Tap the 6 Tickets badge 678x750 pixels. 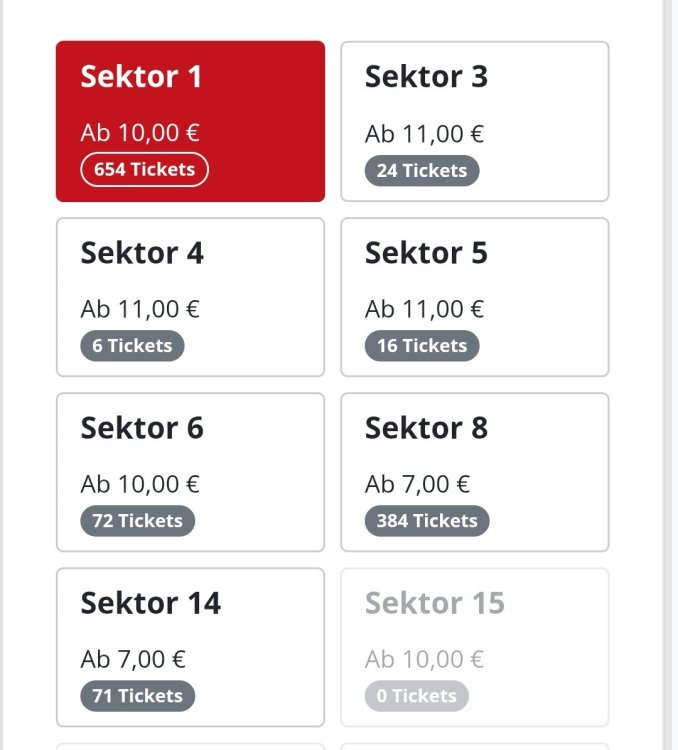[132, 346]
